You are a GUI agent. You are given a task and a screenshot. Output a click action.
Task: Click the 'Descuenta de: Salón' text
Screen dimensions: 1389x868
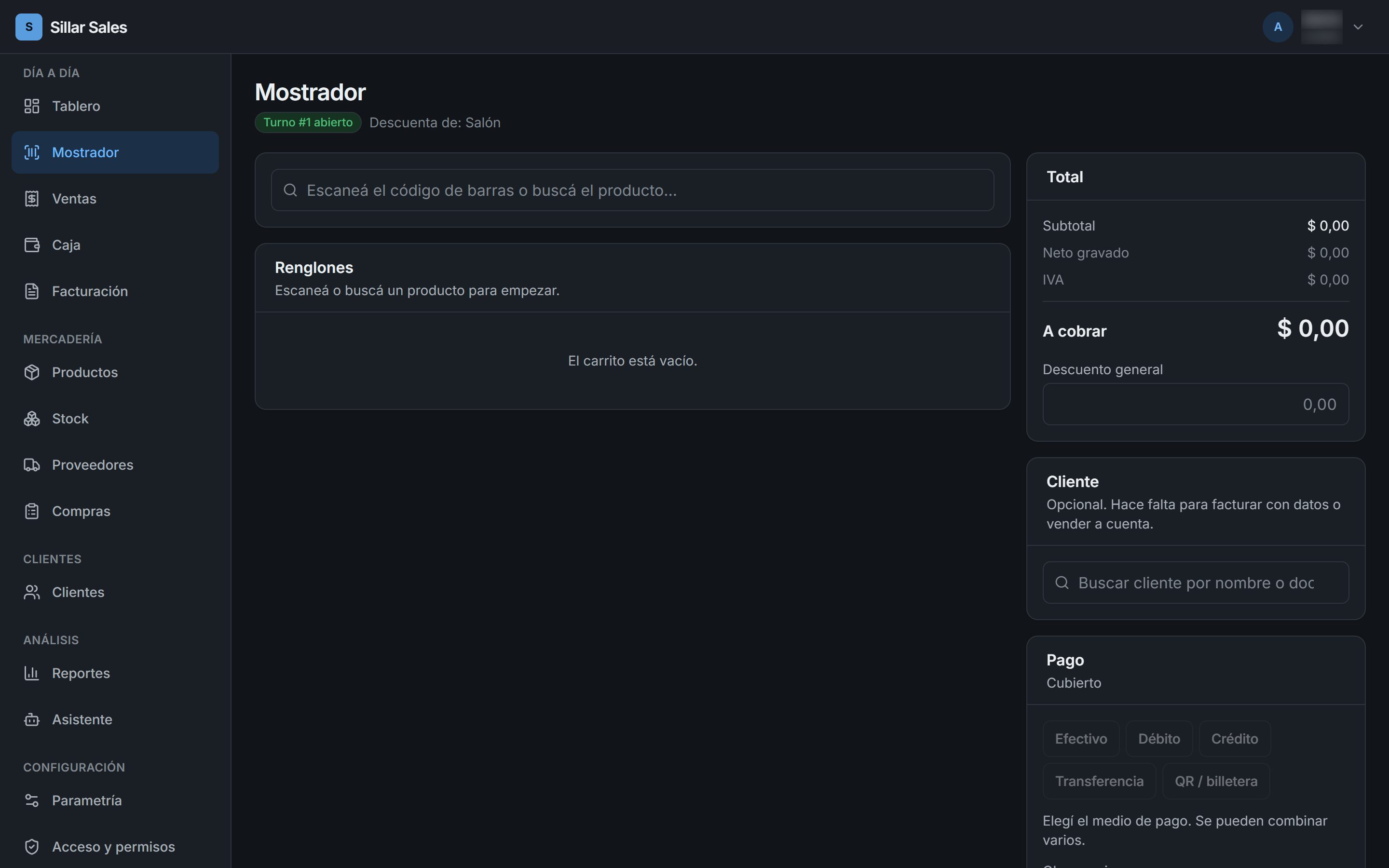click(435, 122)
